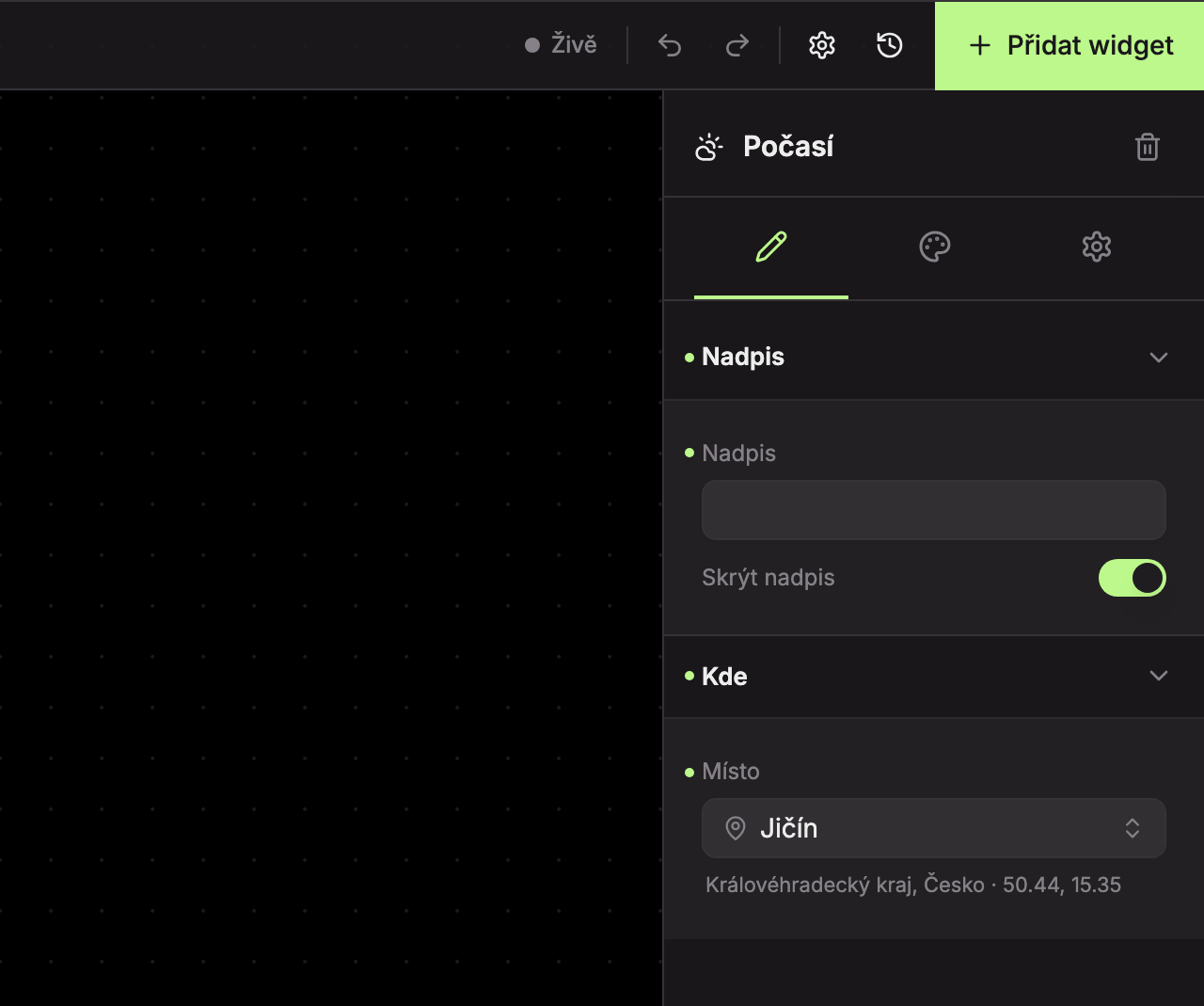Click the Skrýt nadpis label
The height and width of the screenshot is (1006, 1204).
[x=768, y=578]
